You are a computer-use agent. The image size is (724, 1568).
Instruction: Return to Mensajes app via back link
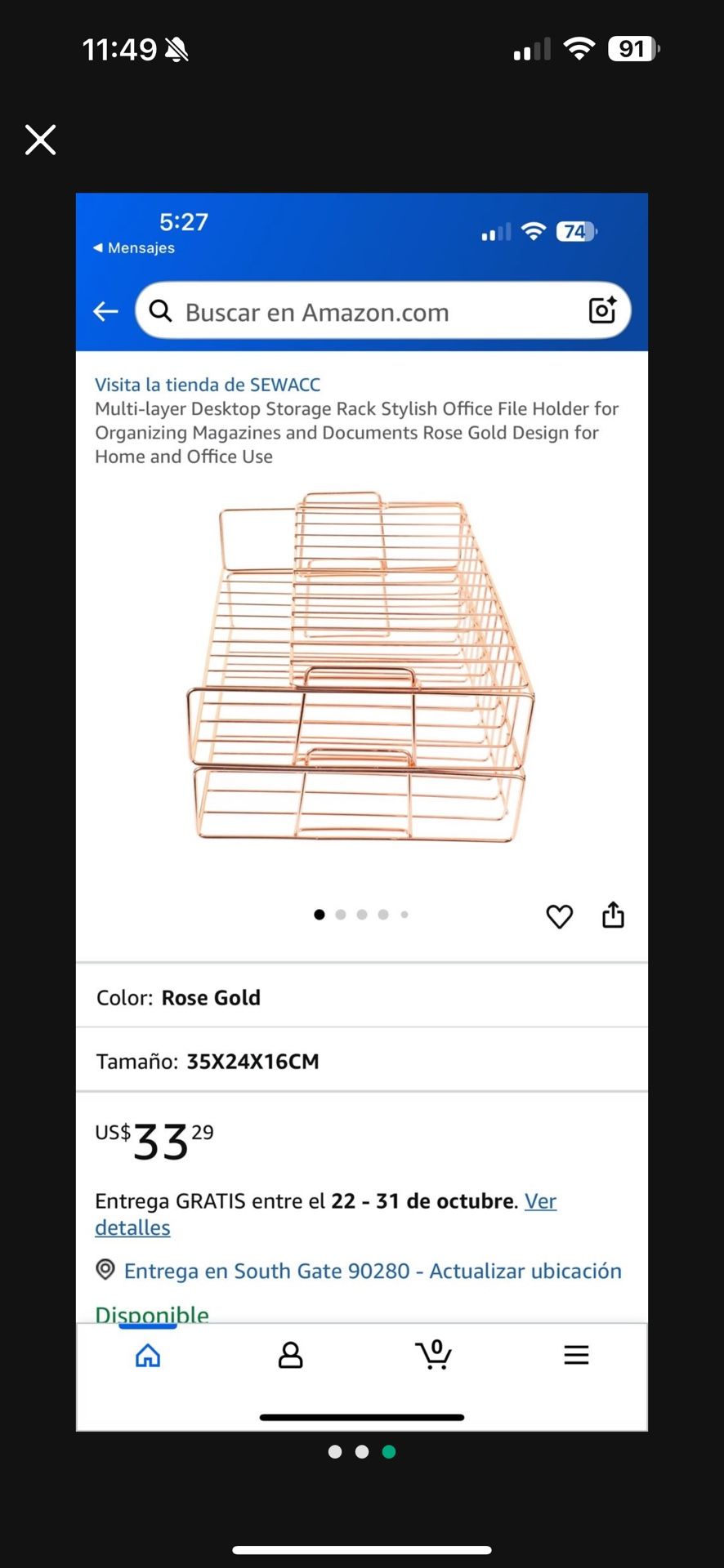click(135, 247)
